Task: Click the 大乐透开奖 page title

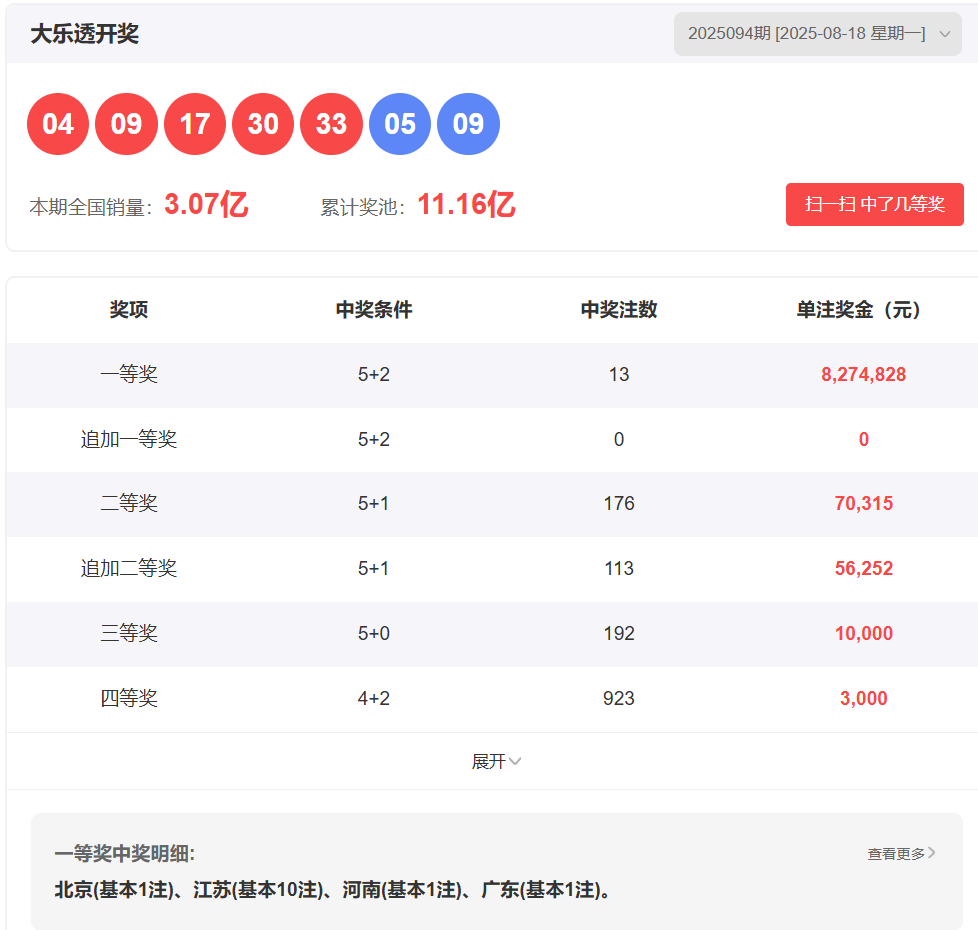Action: point(84,34)
